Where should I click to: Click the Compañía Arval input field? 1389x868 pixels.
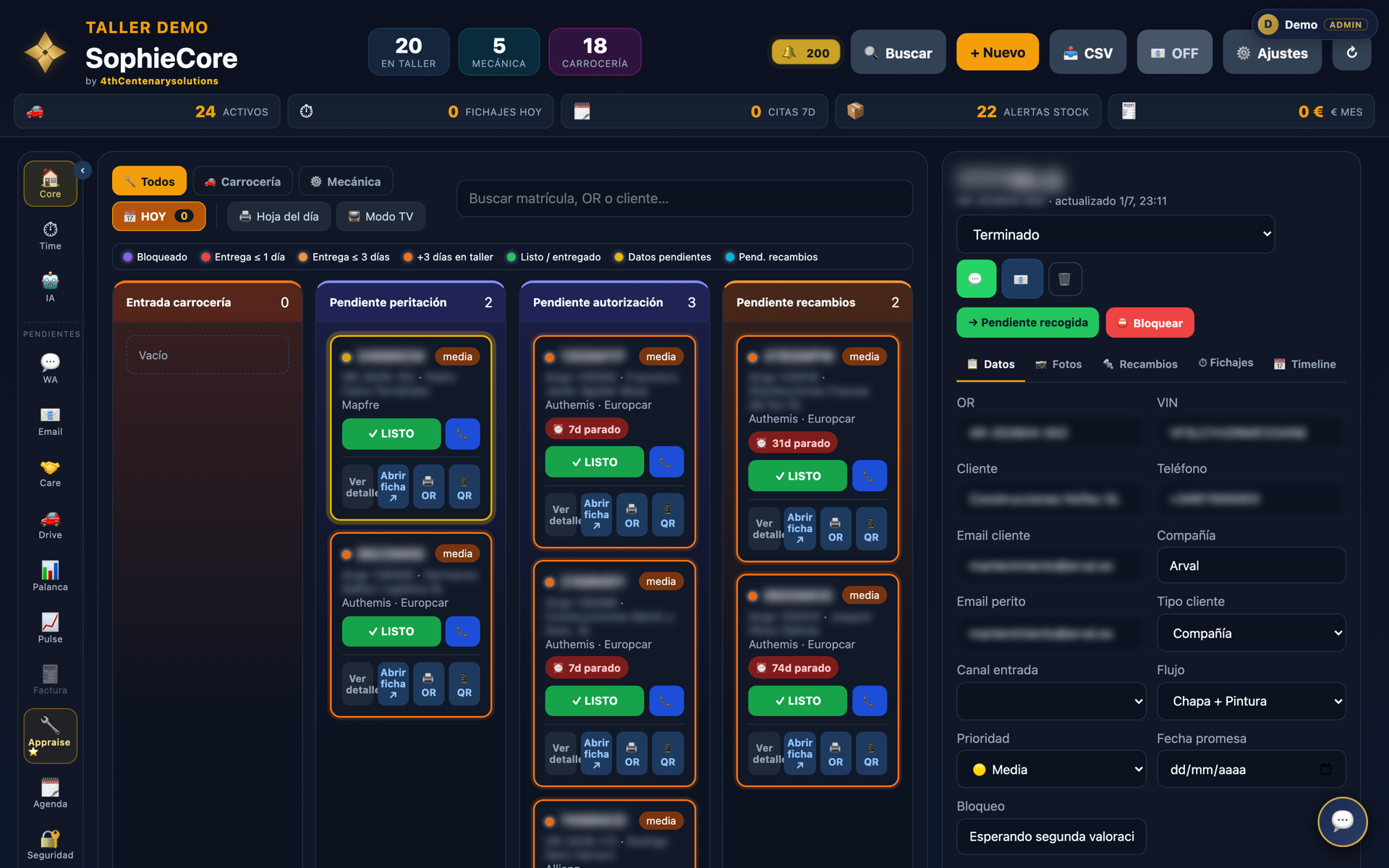(1251, 566)
